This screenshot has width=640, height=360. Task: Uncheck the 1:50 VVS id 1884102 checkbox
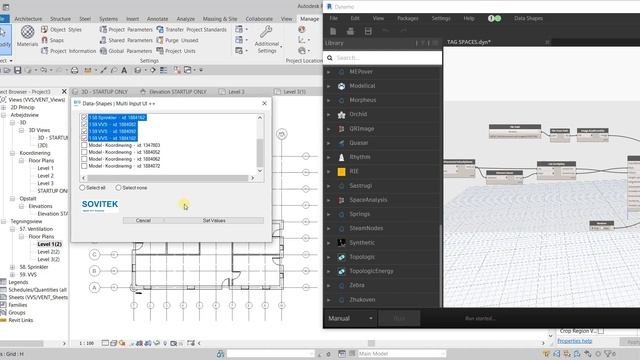point(84,138)
